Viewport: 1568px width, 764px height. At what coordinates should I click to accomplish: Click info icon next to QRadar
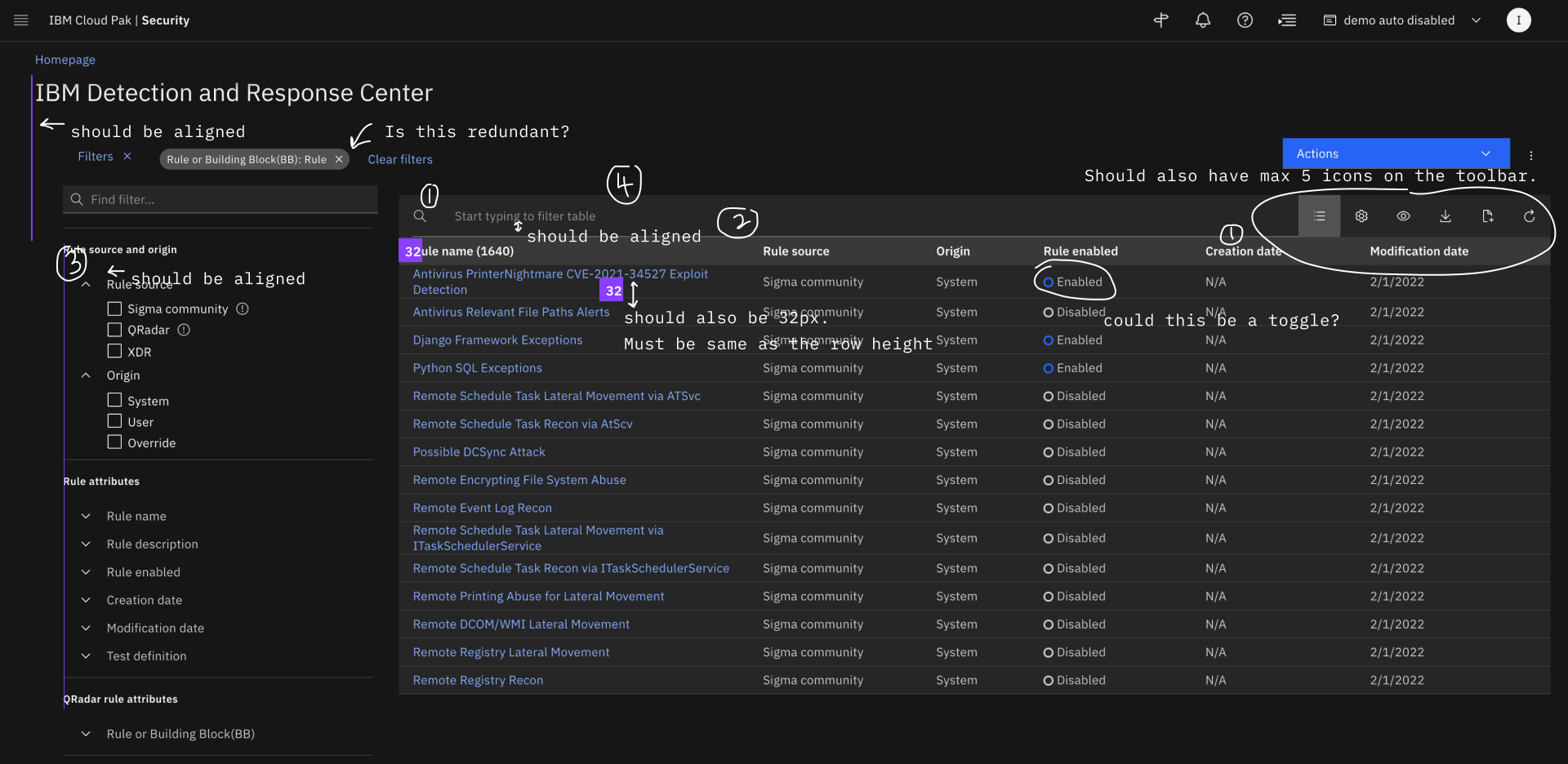pyautogui.click(x=184, y=330)
